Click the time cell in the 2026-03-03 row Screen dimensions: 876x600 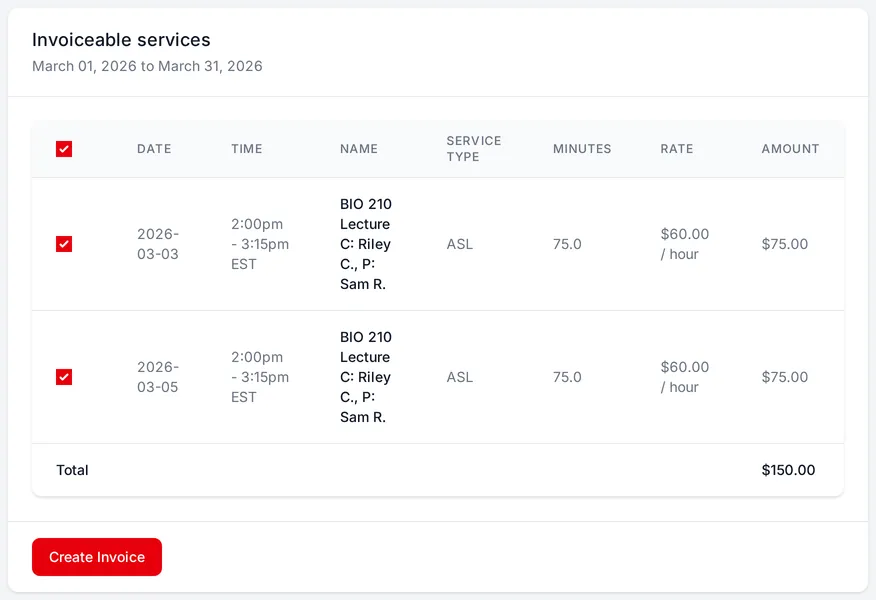pyautogui.click(x=260, y=244)
